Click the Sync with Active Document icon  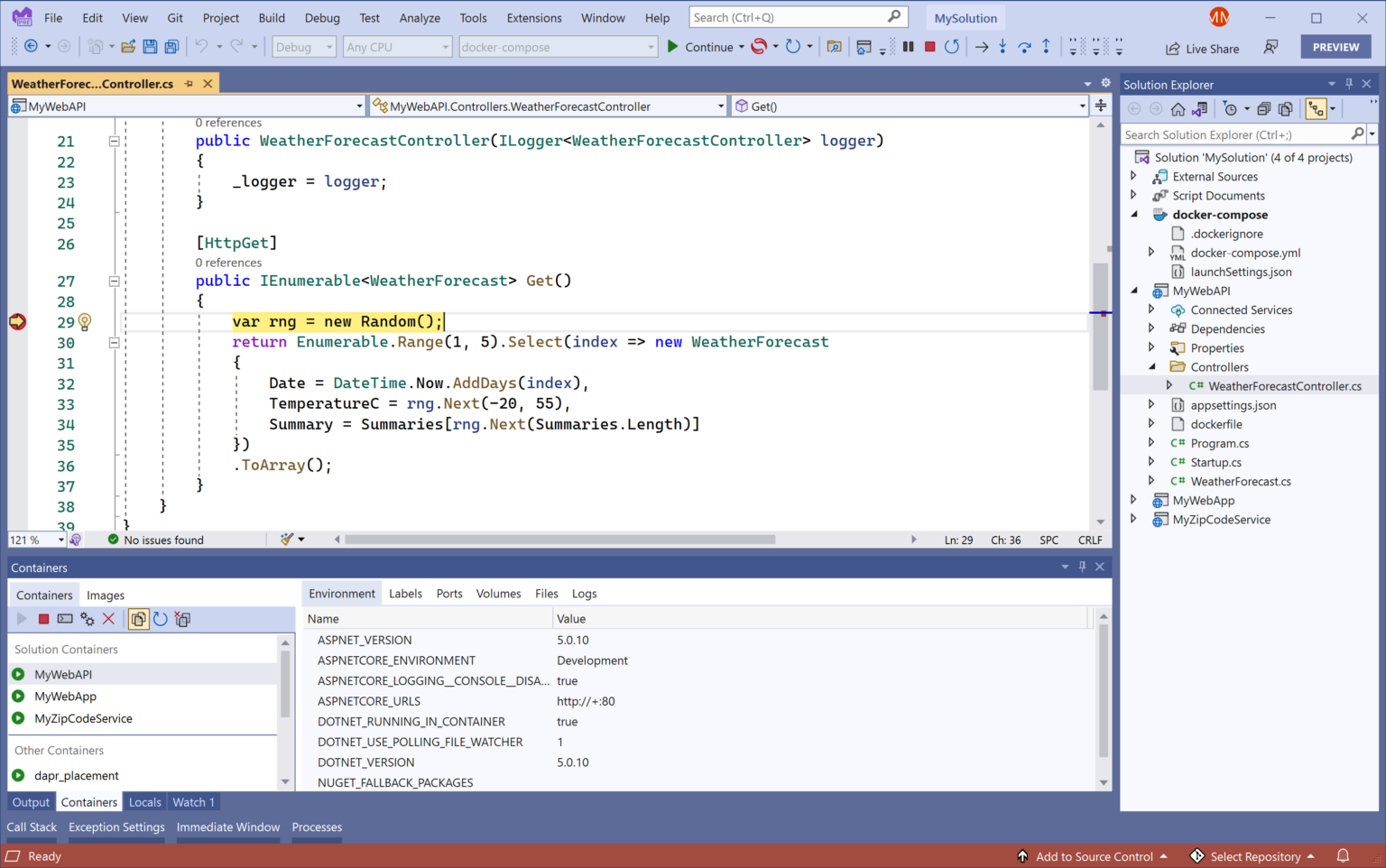[1200, 108]
